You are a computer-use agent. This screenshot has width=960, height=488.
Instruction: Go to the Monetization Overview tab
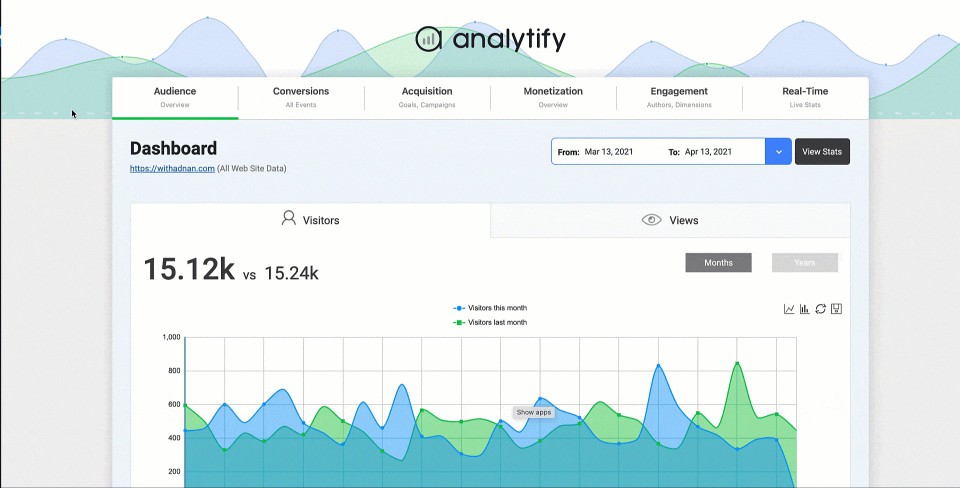(553, 97)
